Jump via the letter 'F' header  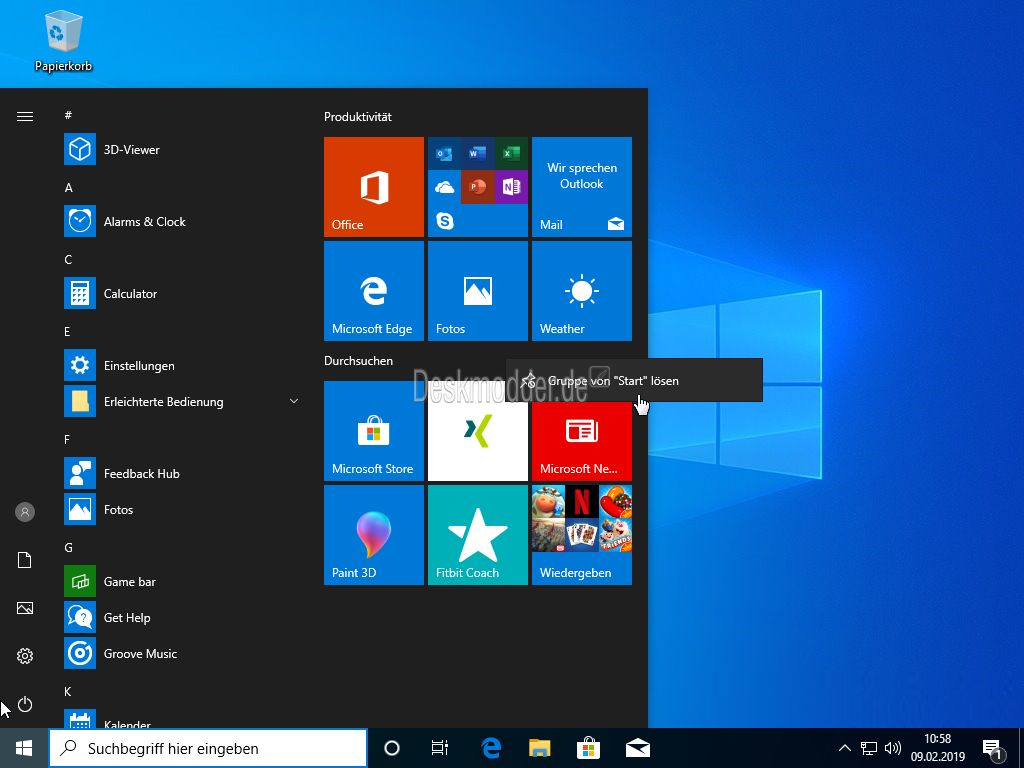tap(67, 440)
